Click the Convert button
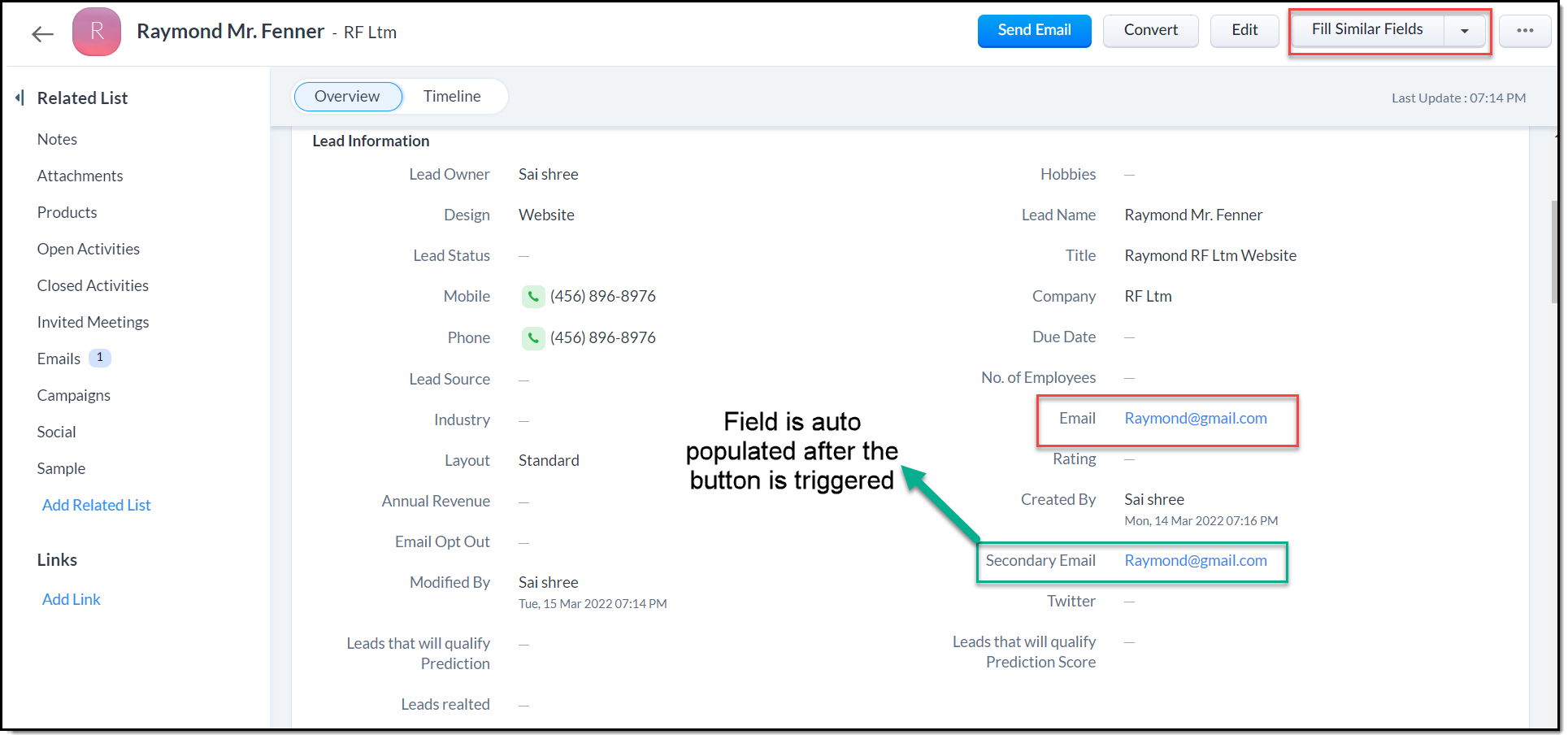This screenshot has width=1568, height=739. click(1150, 31)
